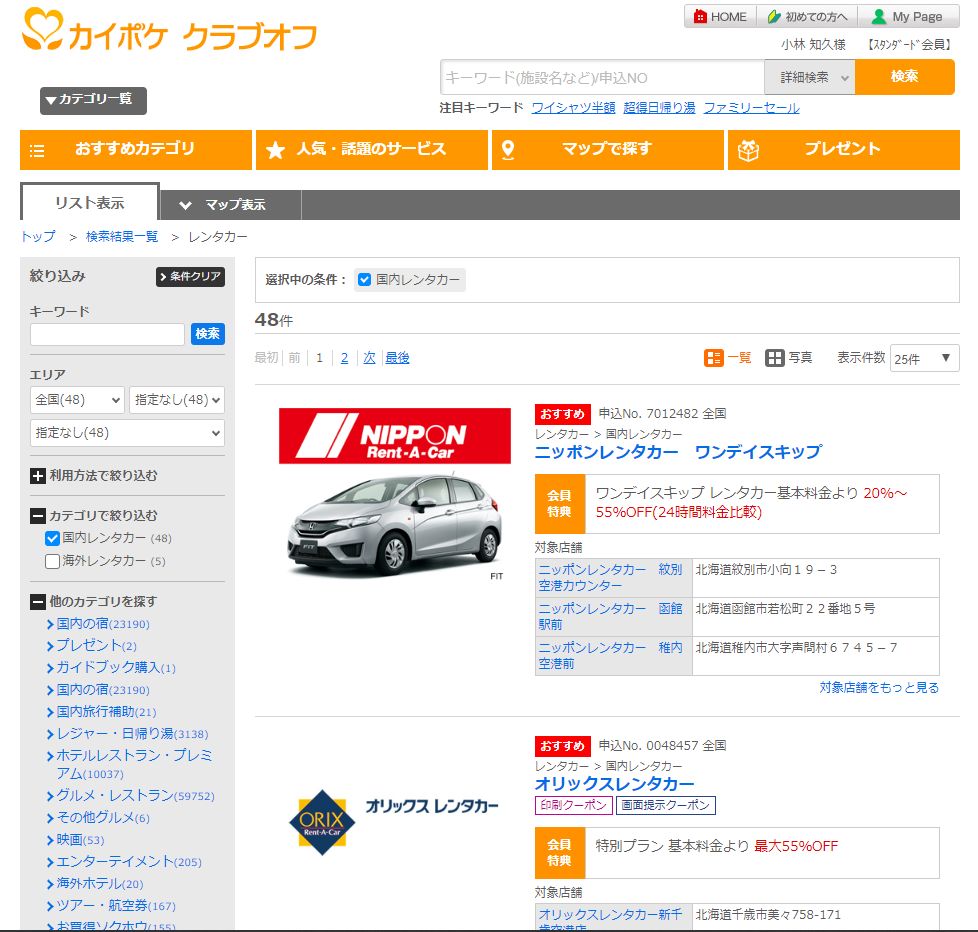Click the NIPPON Rent-A-Car logo image
The height and width of the screenshot is (932, 978).
(395, 435)
